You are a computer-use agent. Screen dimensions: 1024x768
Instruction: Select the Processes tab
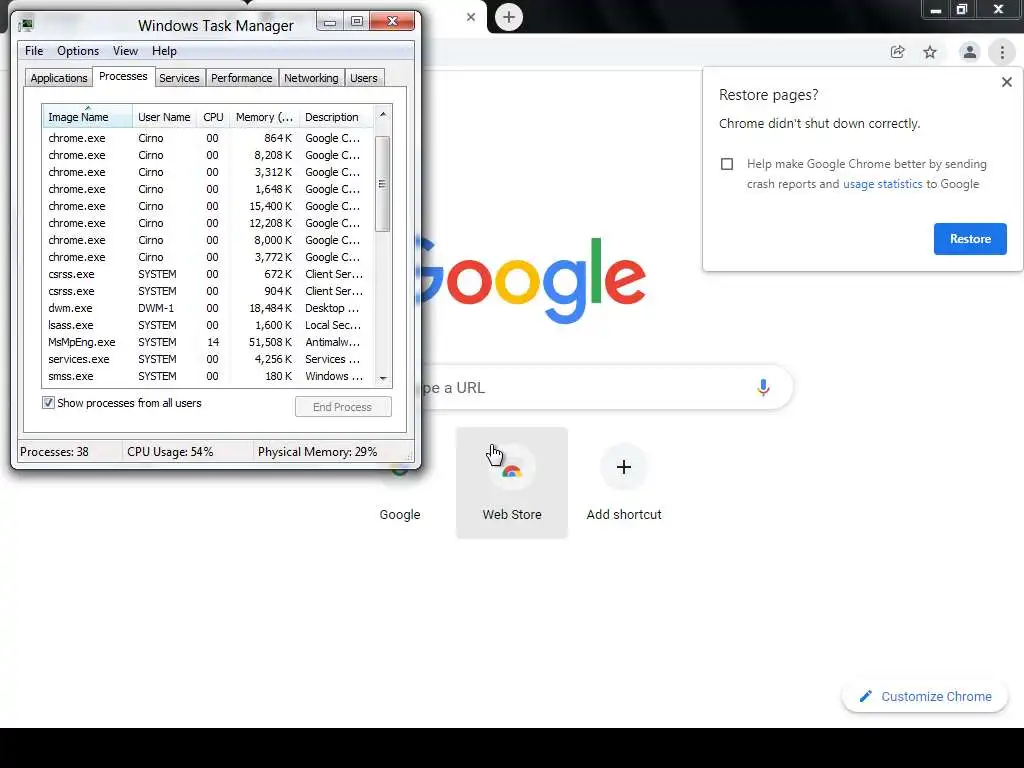pyautogui.click(x=123, y=76)
